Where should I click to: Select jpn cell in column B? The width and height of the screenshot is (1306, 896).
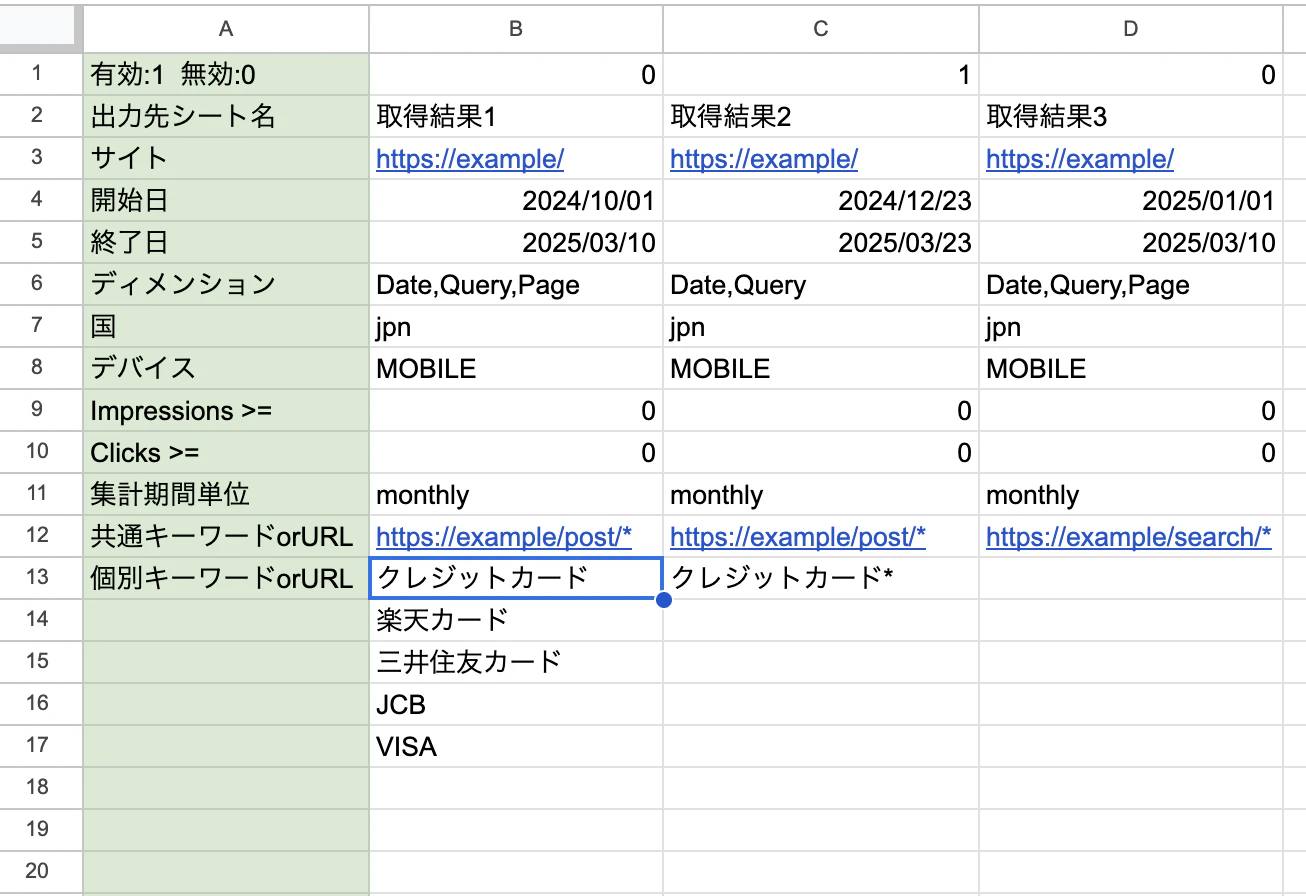pyautogui.click(x=516, y=326)
